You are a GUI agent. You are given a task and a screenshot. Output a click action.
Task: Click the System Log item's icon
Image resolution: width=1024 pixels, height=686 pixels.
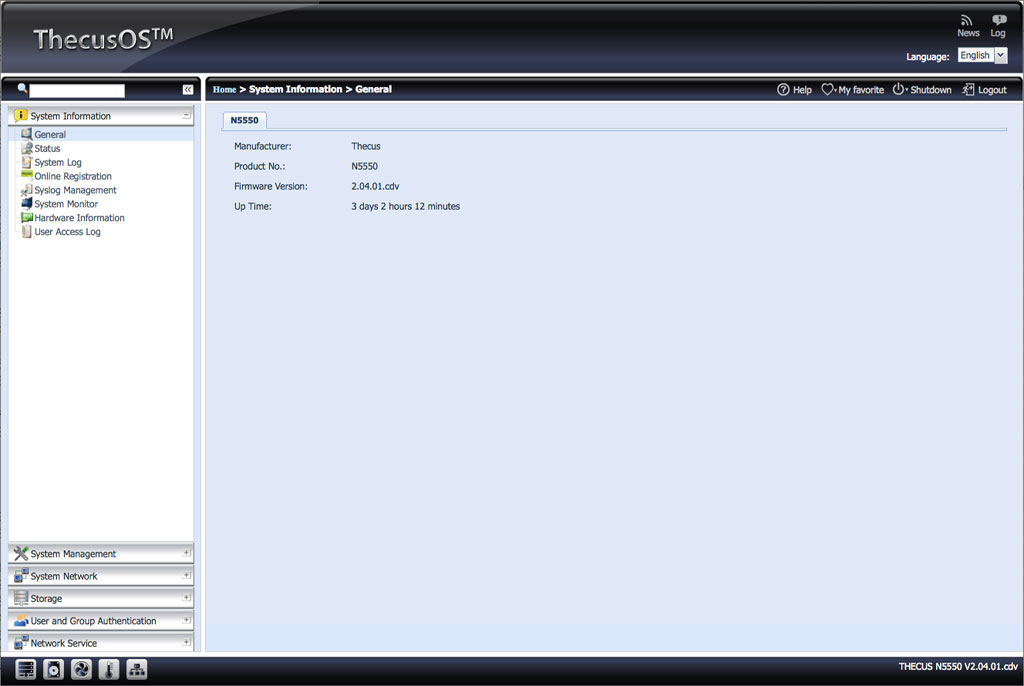pos(26,161)
